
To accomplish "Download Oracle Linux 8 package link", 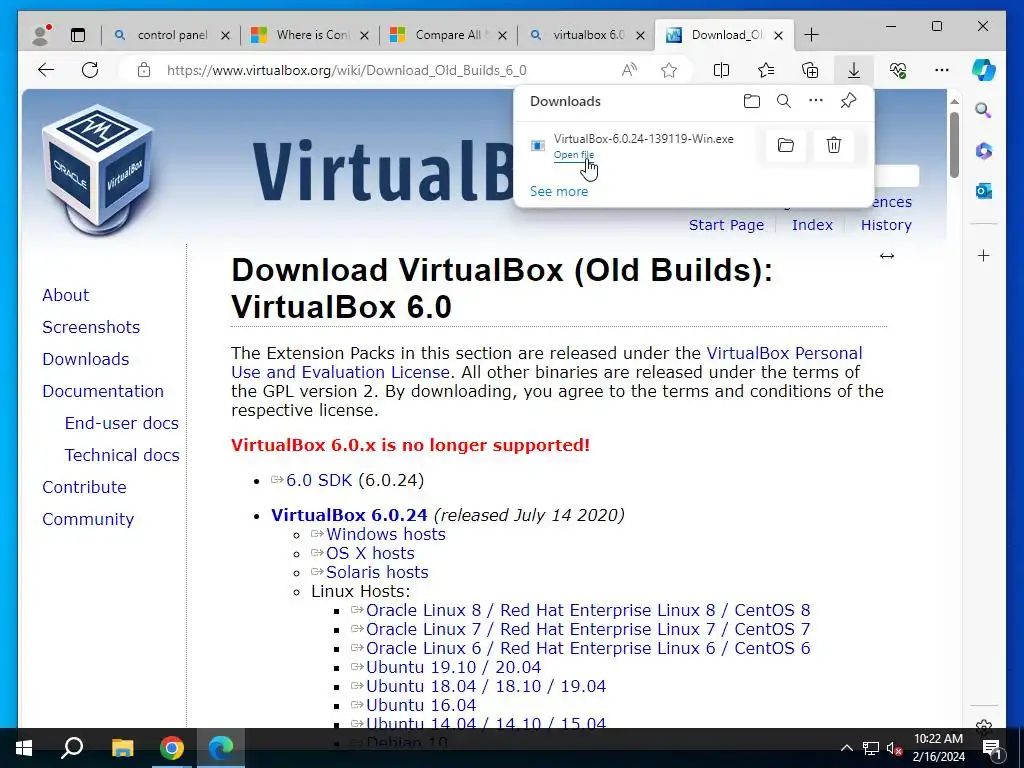I will tap(588, 610).
